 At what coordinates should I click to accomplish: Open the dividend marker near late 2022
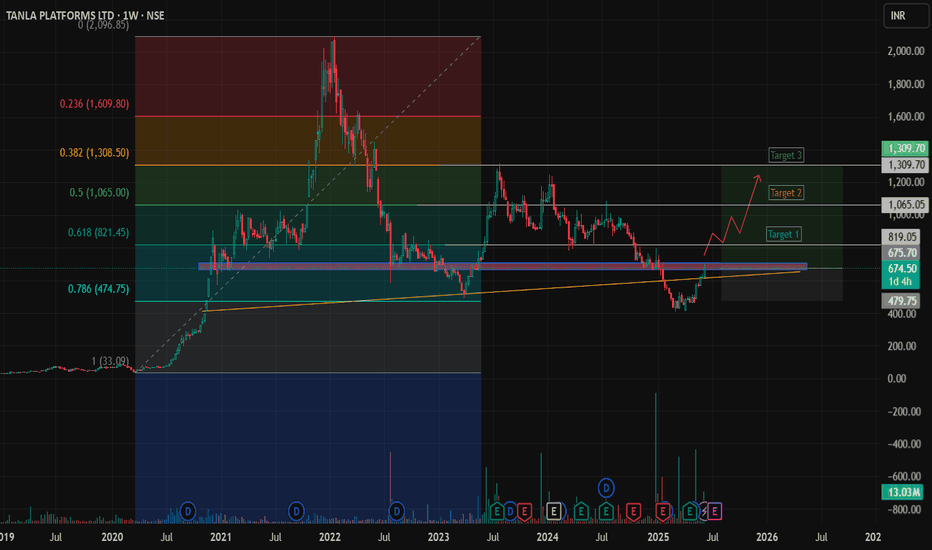point(396,511)
